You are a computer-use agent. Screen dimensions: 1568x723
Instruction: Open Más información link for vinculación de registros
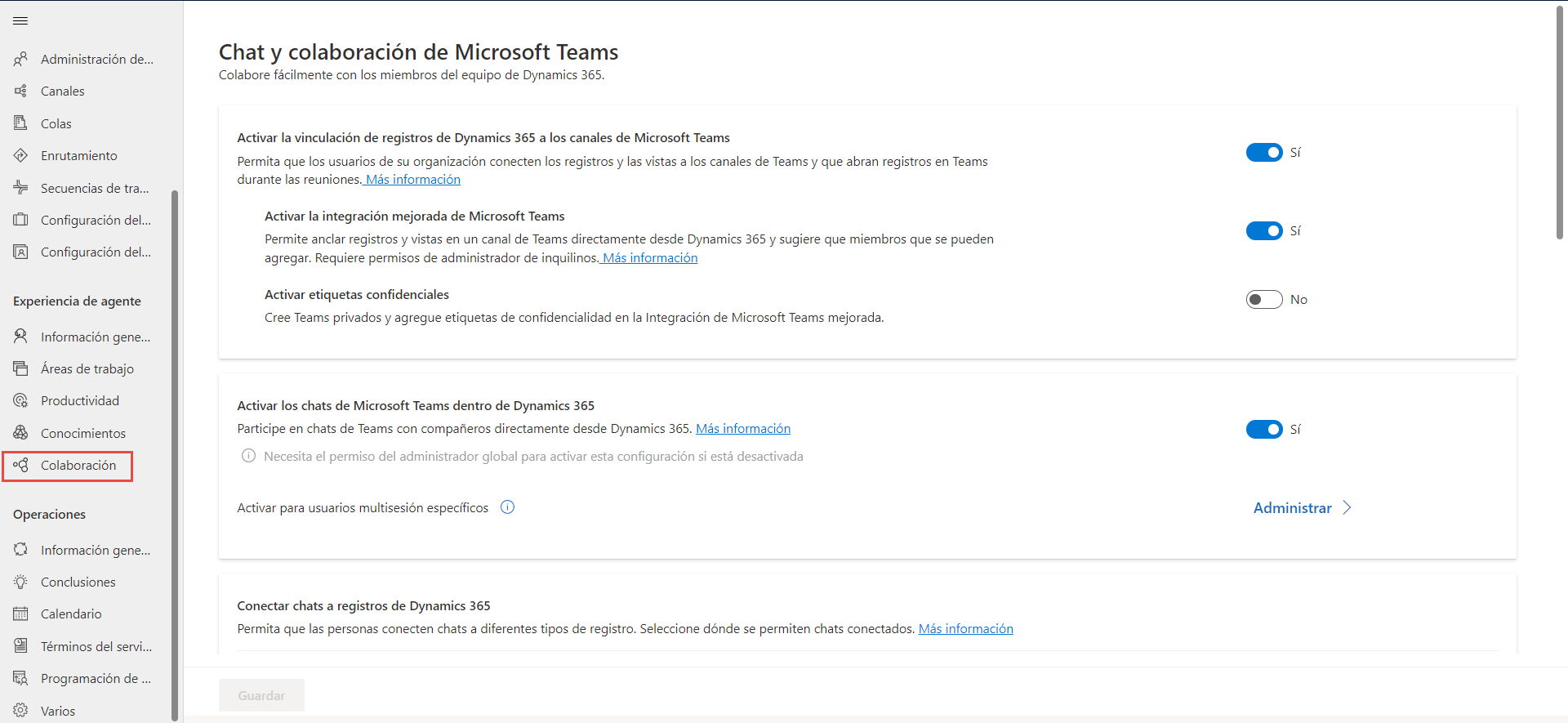[413, 180]
